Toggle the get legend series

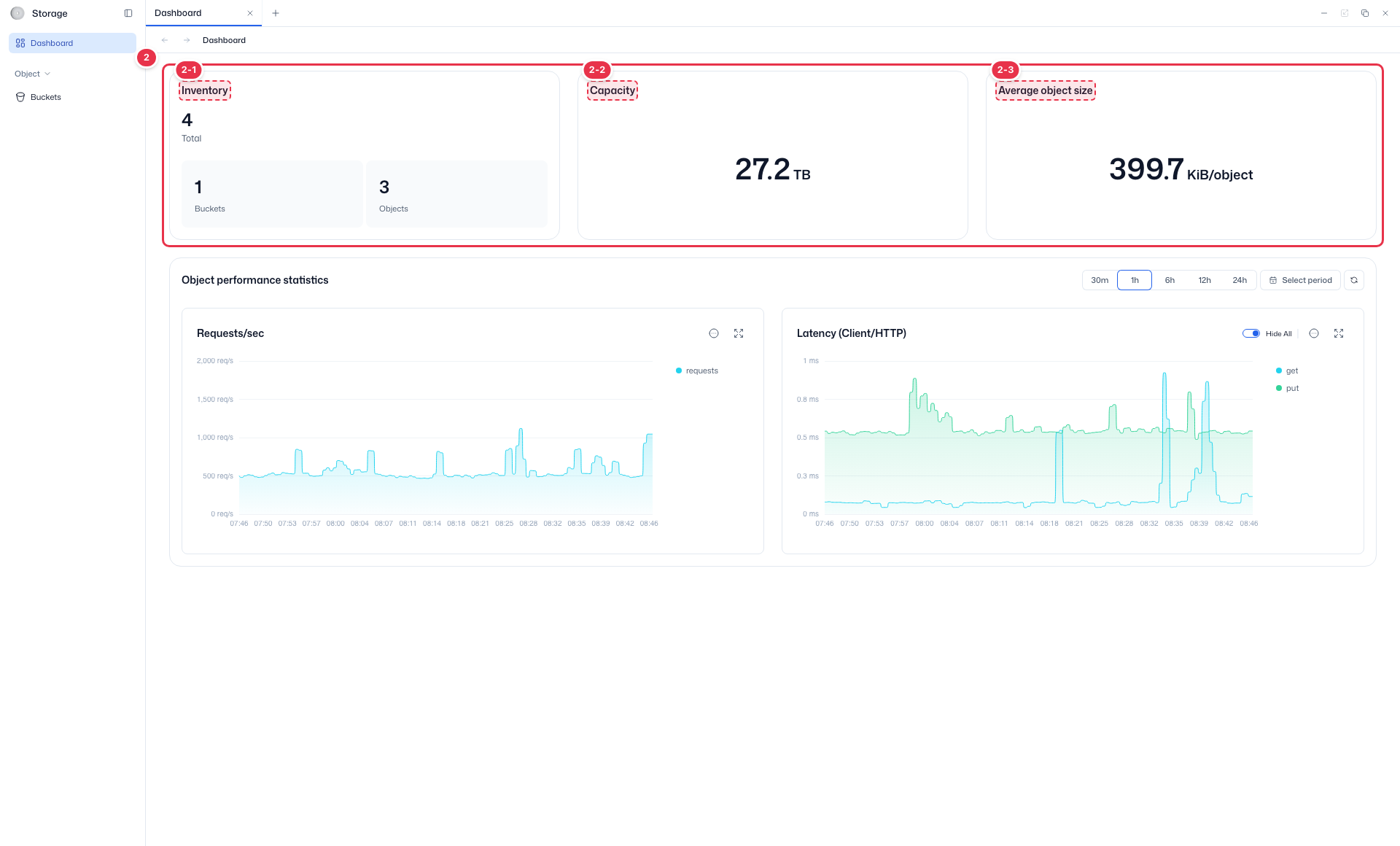[1287, 370]
